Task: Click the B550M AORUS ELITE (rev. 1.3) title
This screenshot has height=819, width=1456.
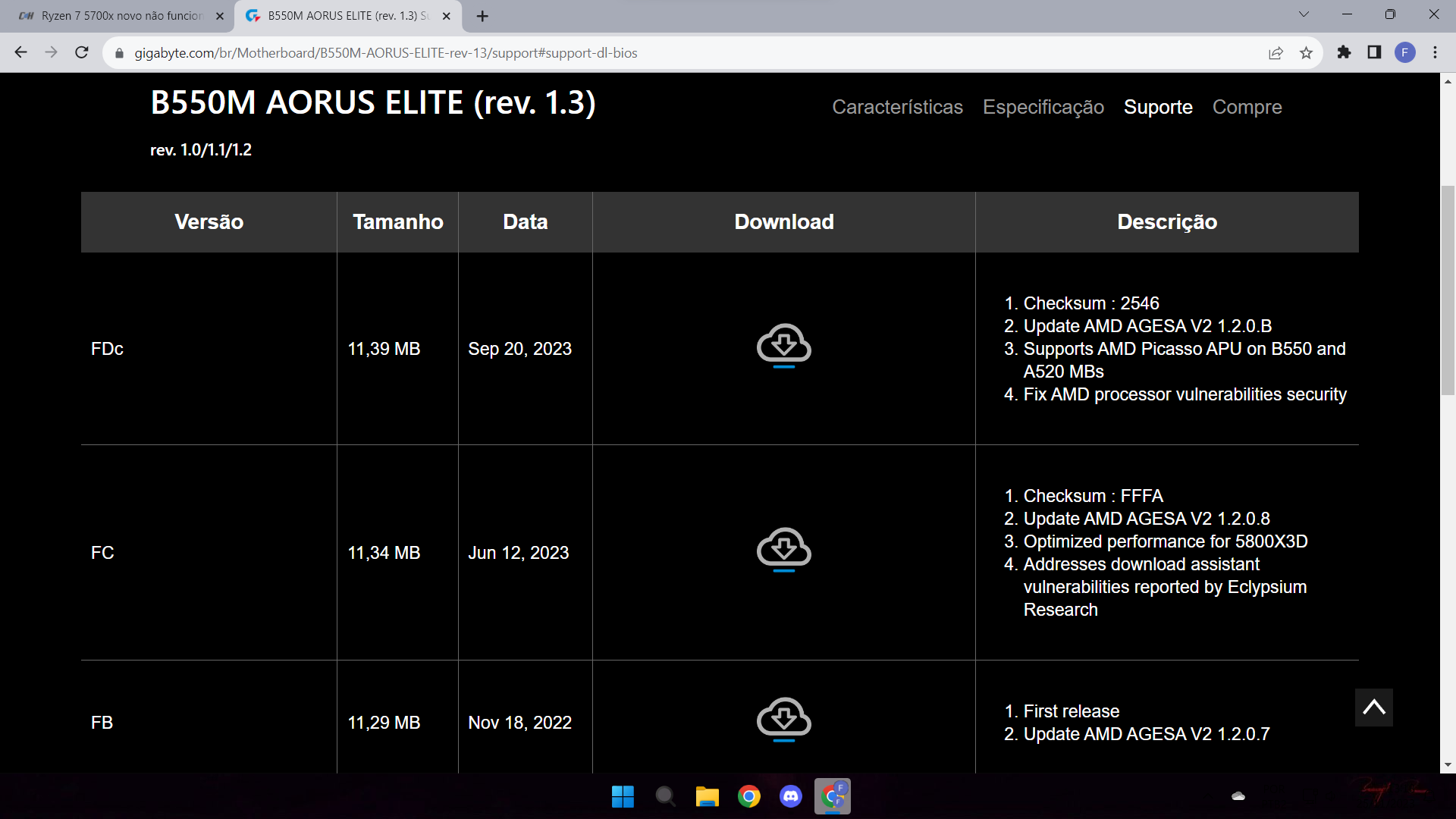Action: pos(373,102)
